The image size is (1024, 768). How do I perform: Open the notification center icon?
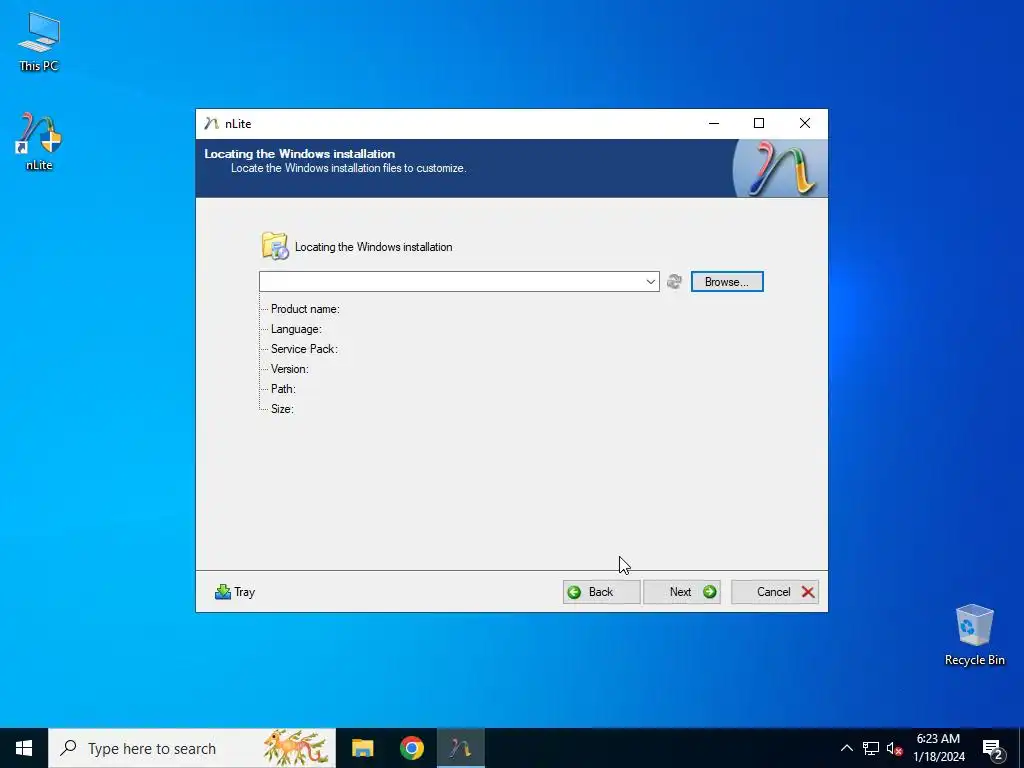pyautogui.click(x=993, y=749)
